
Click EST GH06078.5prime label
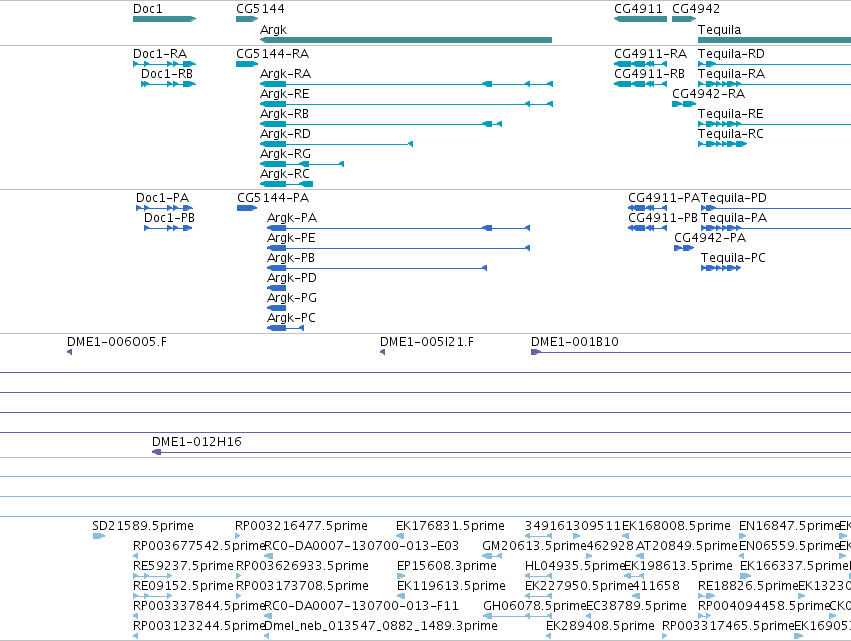(535, 606)
